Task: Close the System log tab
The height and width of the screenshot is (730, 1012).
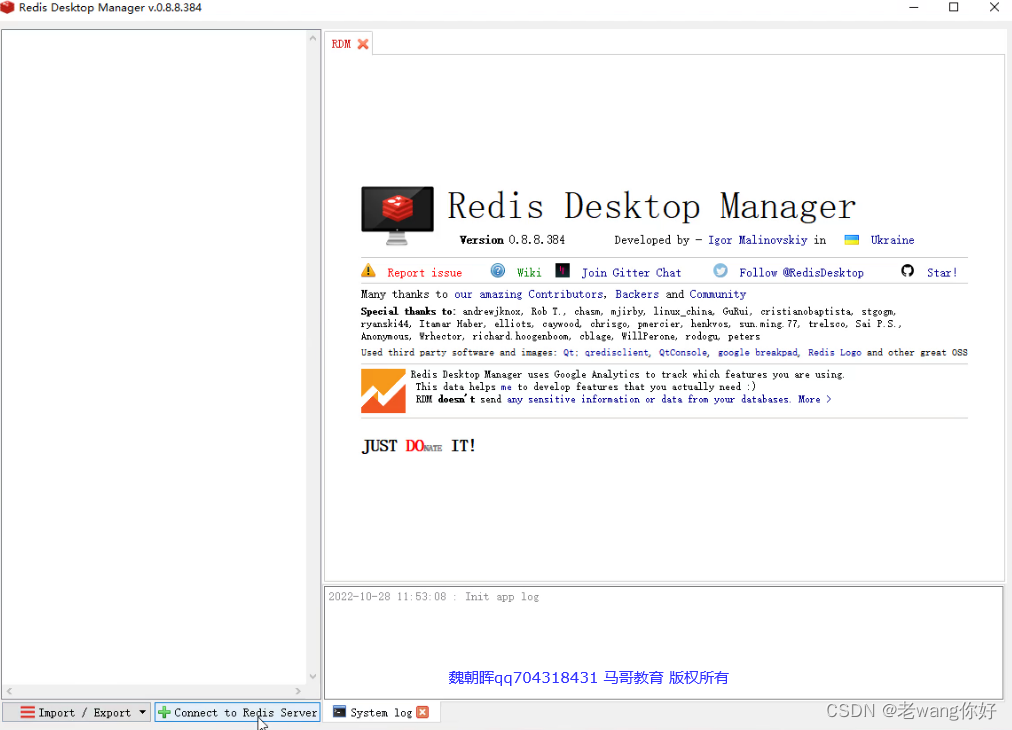Action: (x=423, y=712)
